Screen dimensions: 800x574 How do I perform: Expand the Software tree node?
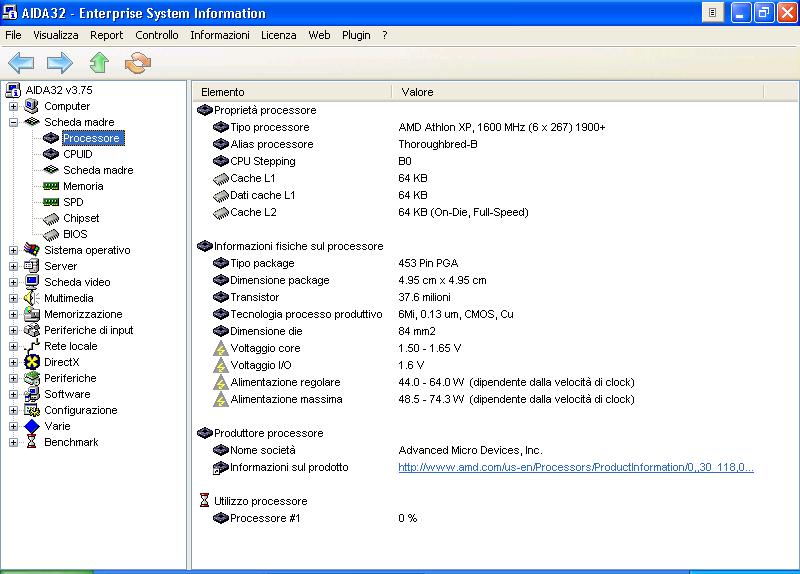point(13,394)
